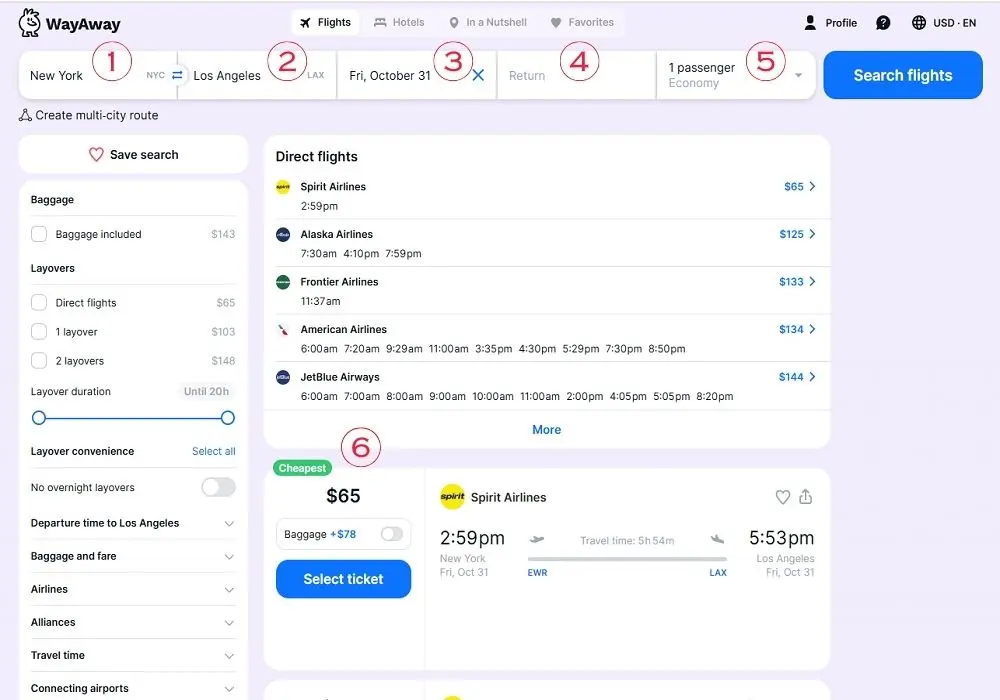This screenshot has height=700, width=1000.
Task: Show More direct flights
Action: tap(547, 430)
